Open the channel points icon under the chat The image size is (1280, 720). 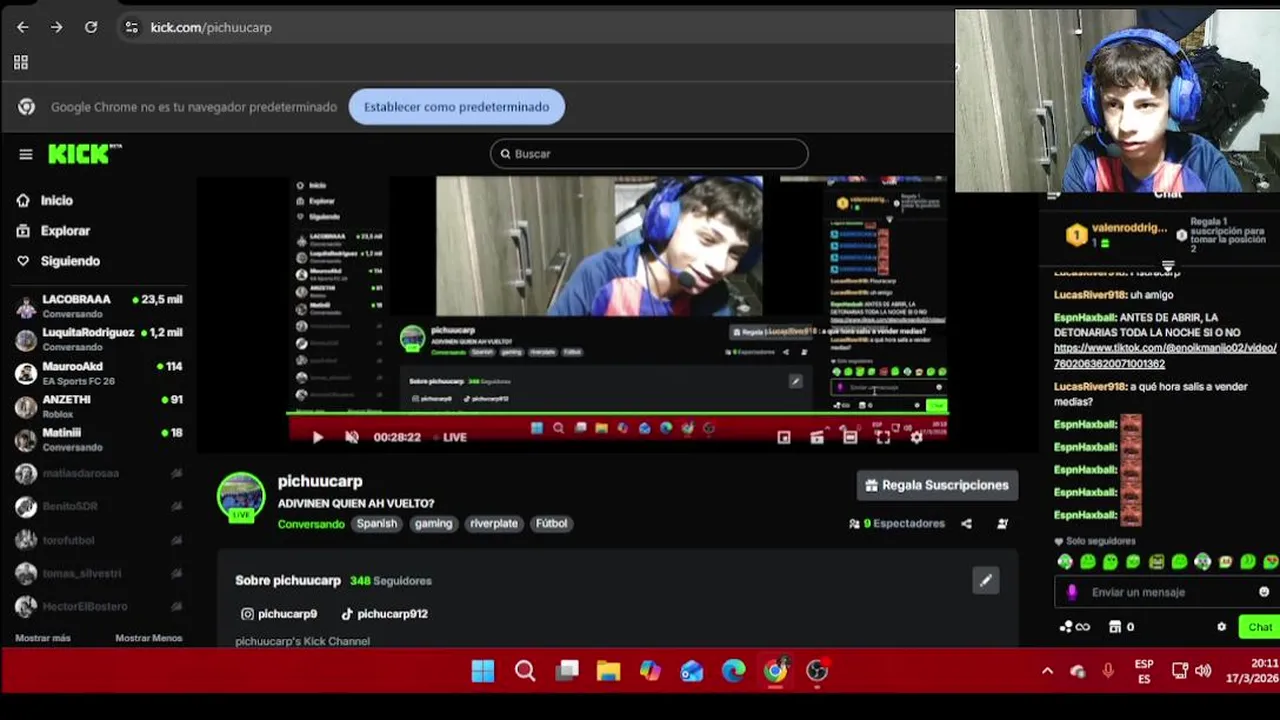(x=1075, y=627)
